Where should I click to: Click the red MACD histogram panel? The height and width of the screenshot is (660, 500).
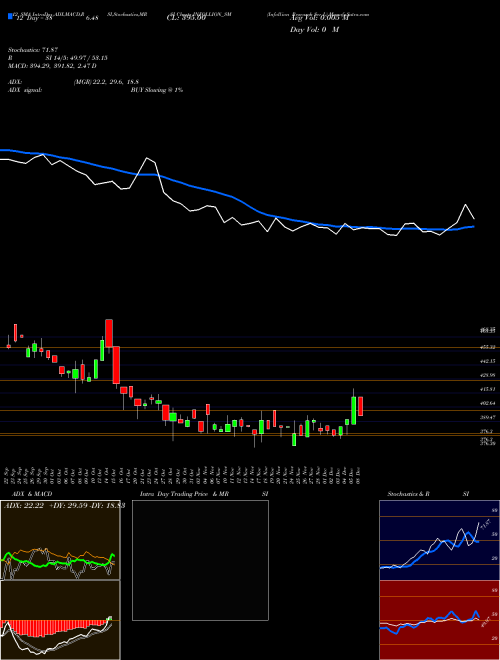coord(60,620)
